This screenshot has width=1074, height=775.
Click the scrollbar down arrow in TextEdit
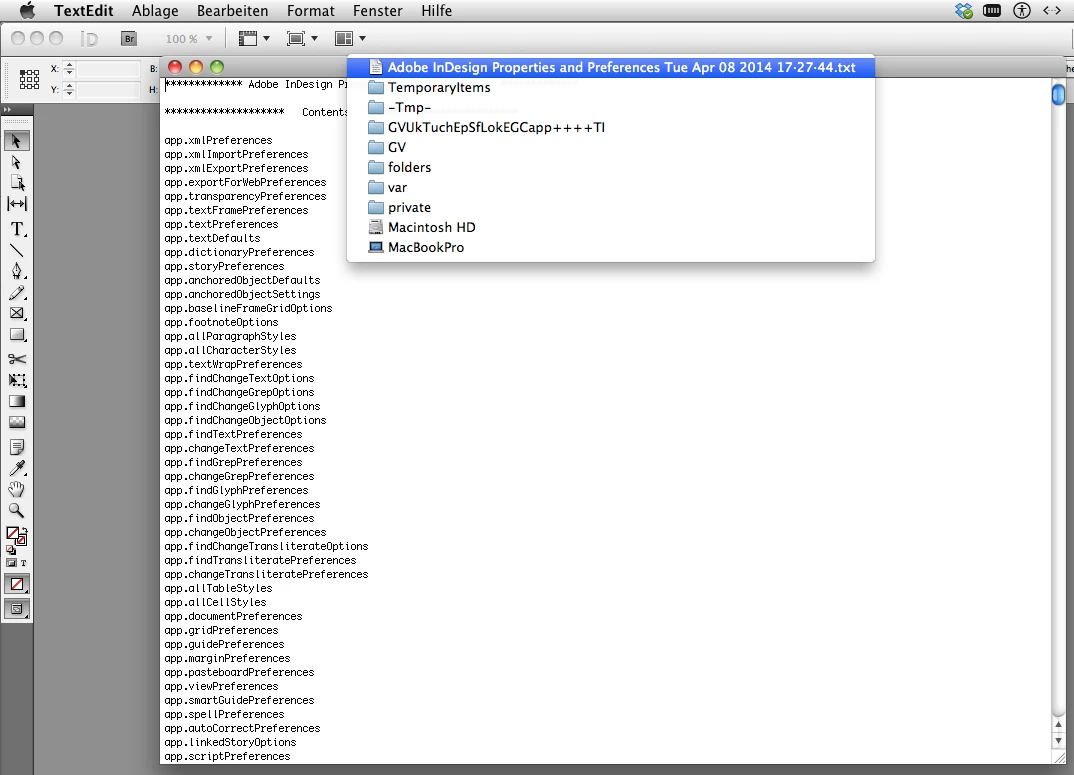click(1058, 741)
